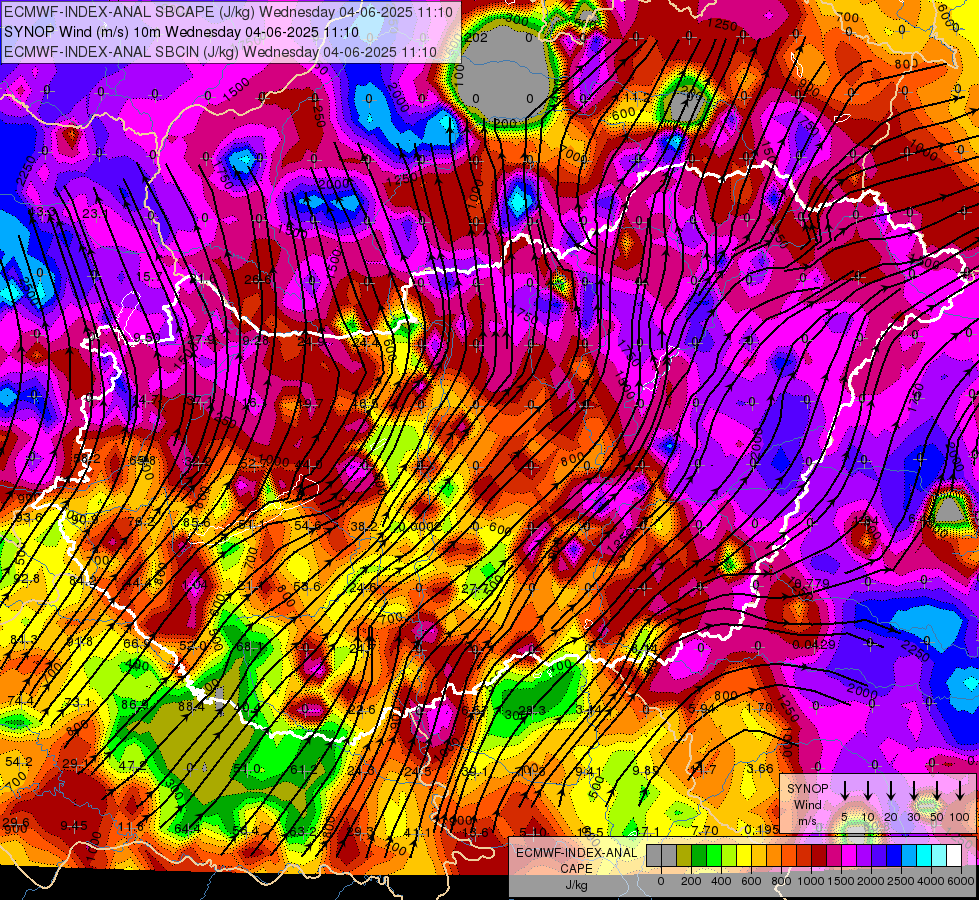Pick the cyan swatch in CAPE legend
Image resolution: width=979 pixels, height=900 pixels.
click(x=924, y=856)
